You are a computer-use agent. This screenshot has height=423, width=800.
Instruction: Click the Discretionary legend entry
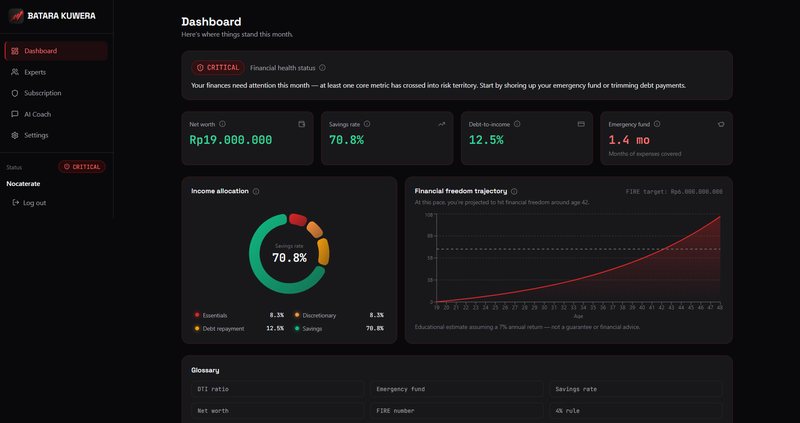click(x=339, y=315)
